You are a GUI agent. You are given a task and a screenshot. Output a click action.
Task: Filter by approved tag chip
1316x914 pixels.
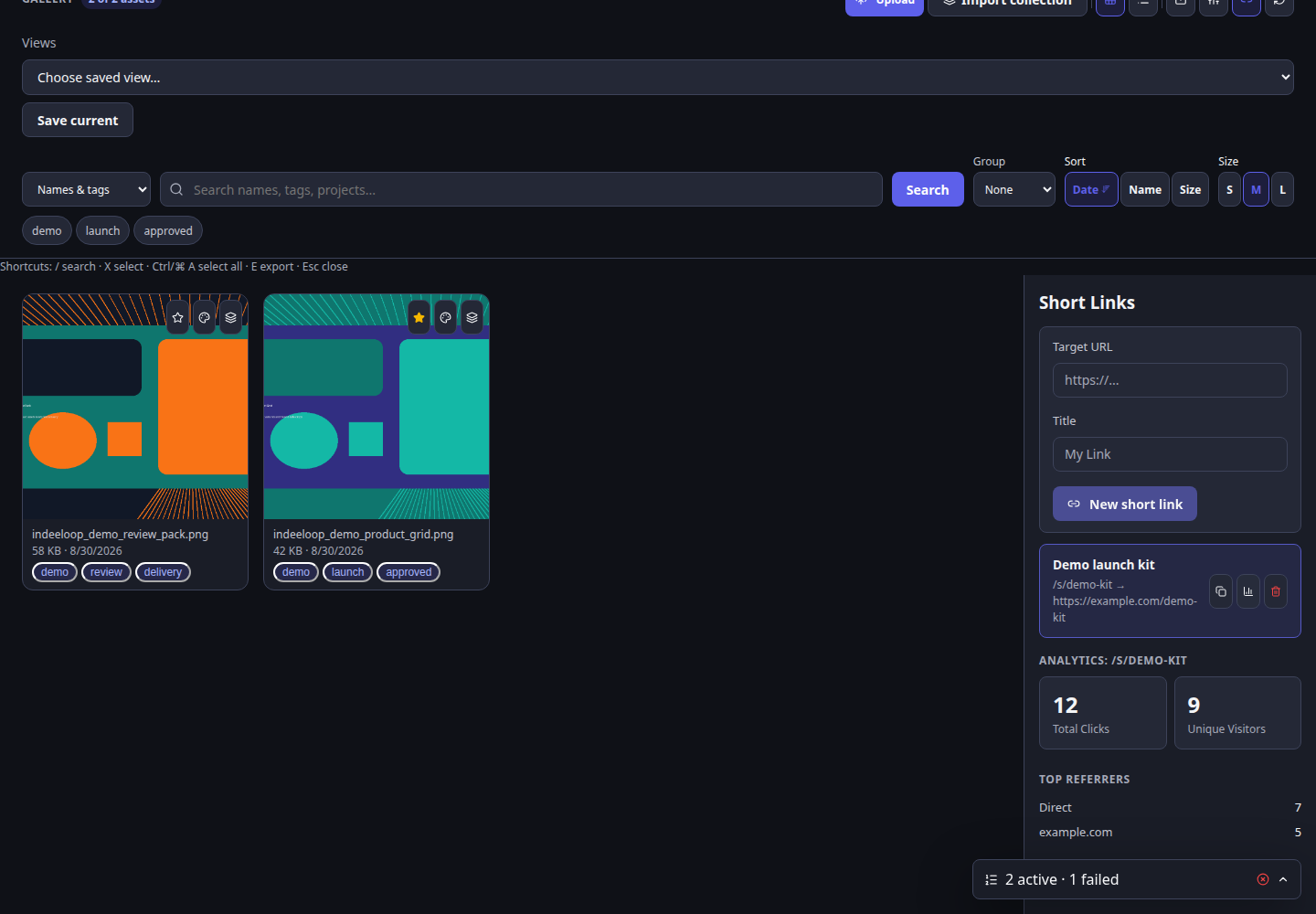(168, 230)
